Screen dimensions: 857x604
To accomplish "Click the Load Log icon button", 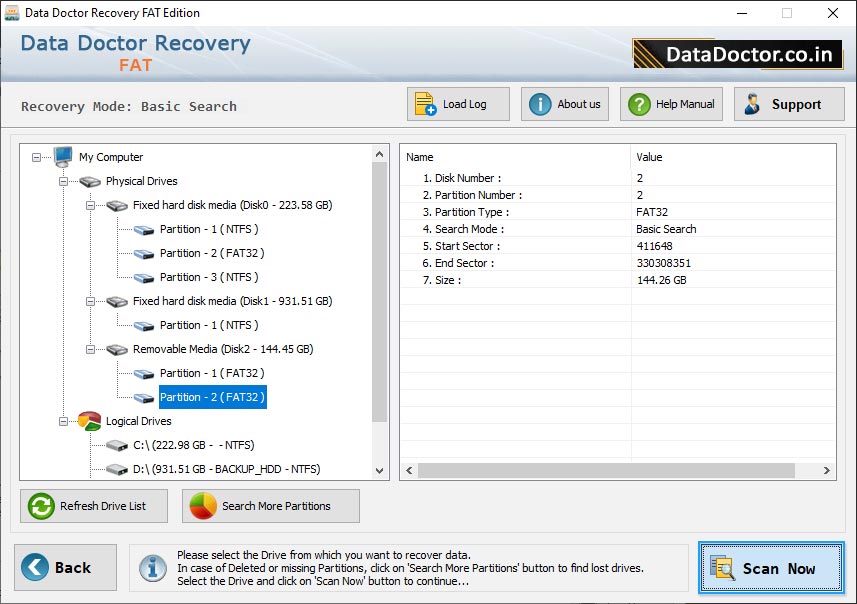I will 426,104.
